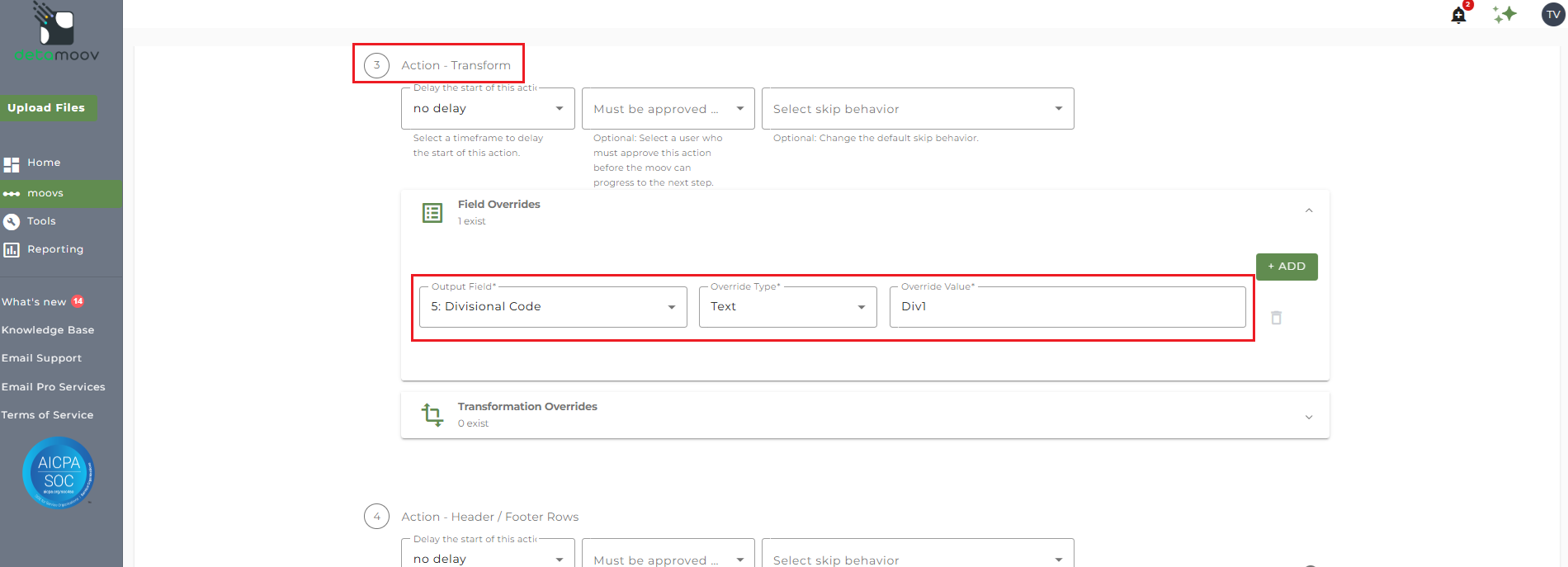Click the datamoov logo
This screenshot has width=1568, height=567.
point(56,33)
